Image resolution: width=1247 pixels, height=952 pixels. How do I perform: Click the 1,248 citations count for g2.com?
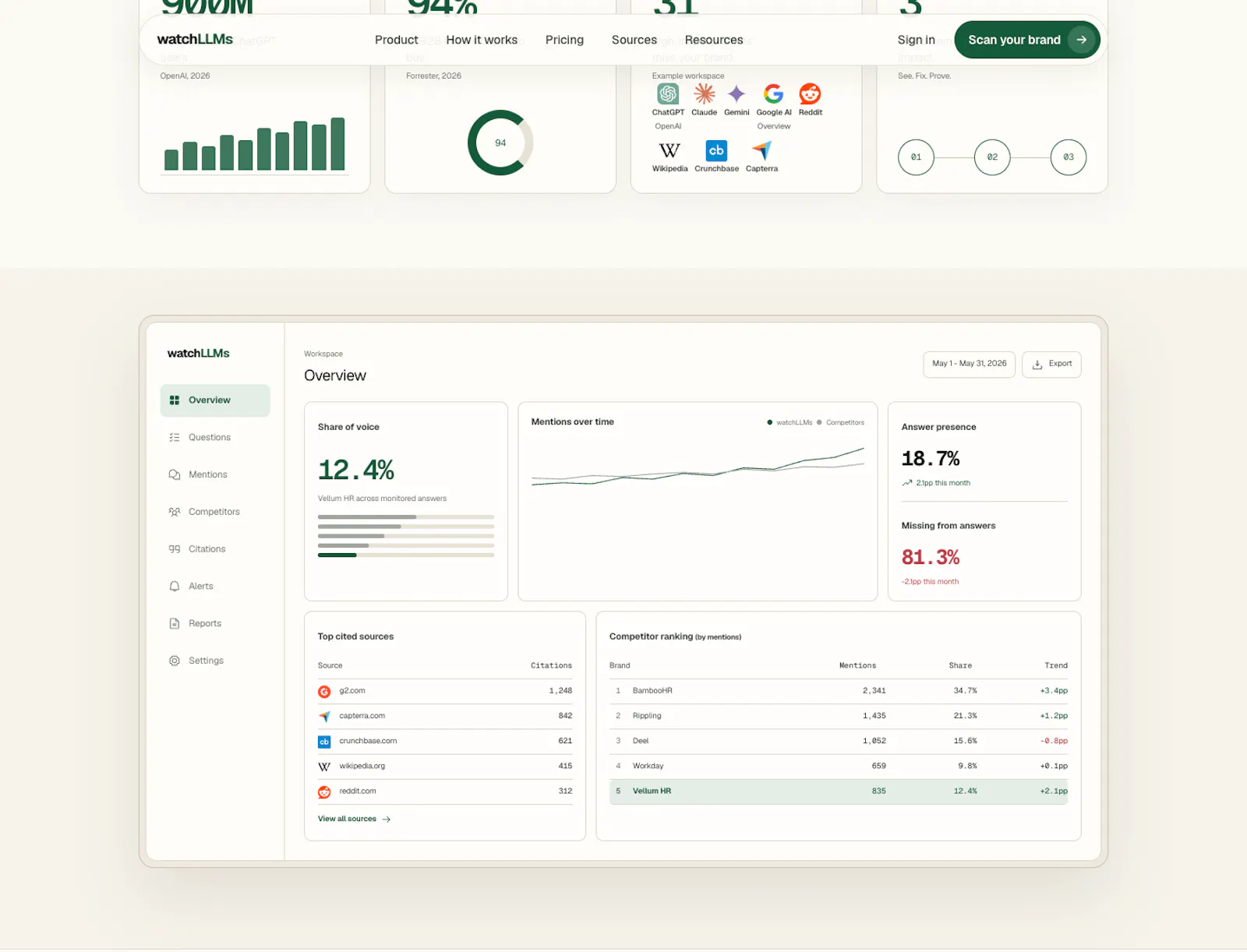pos(560,691)
